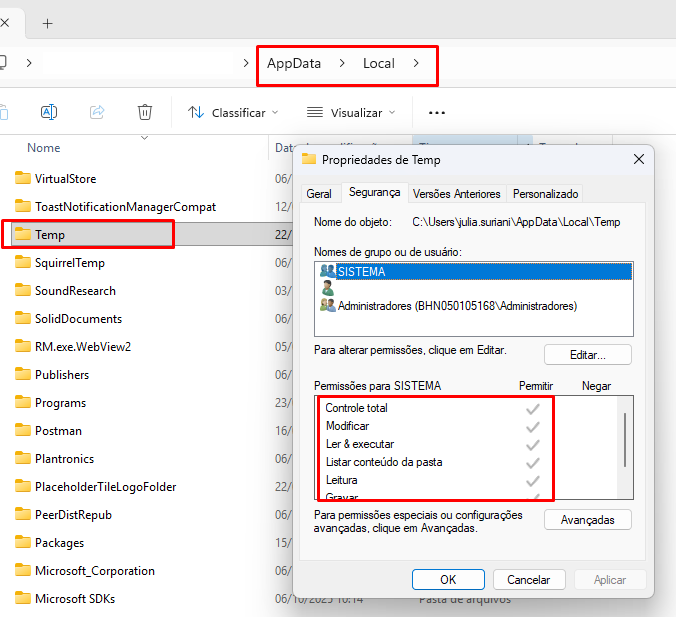676x617 pixels.
Task: Click the Editar... permissions button
Action: coord(588,354)
